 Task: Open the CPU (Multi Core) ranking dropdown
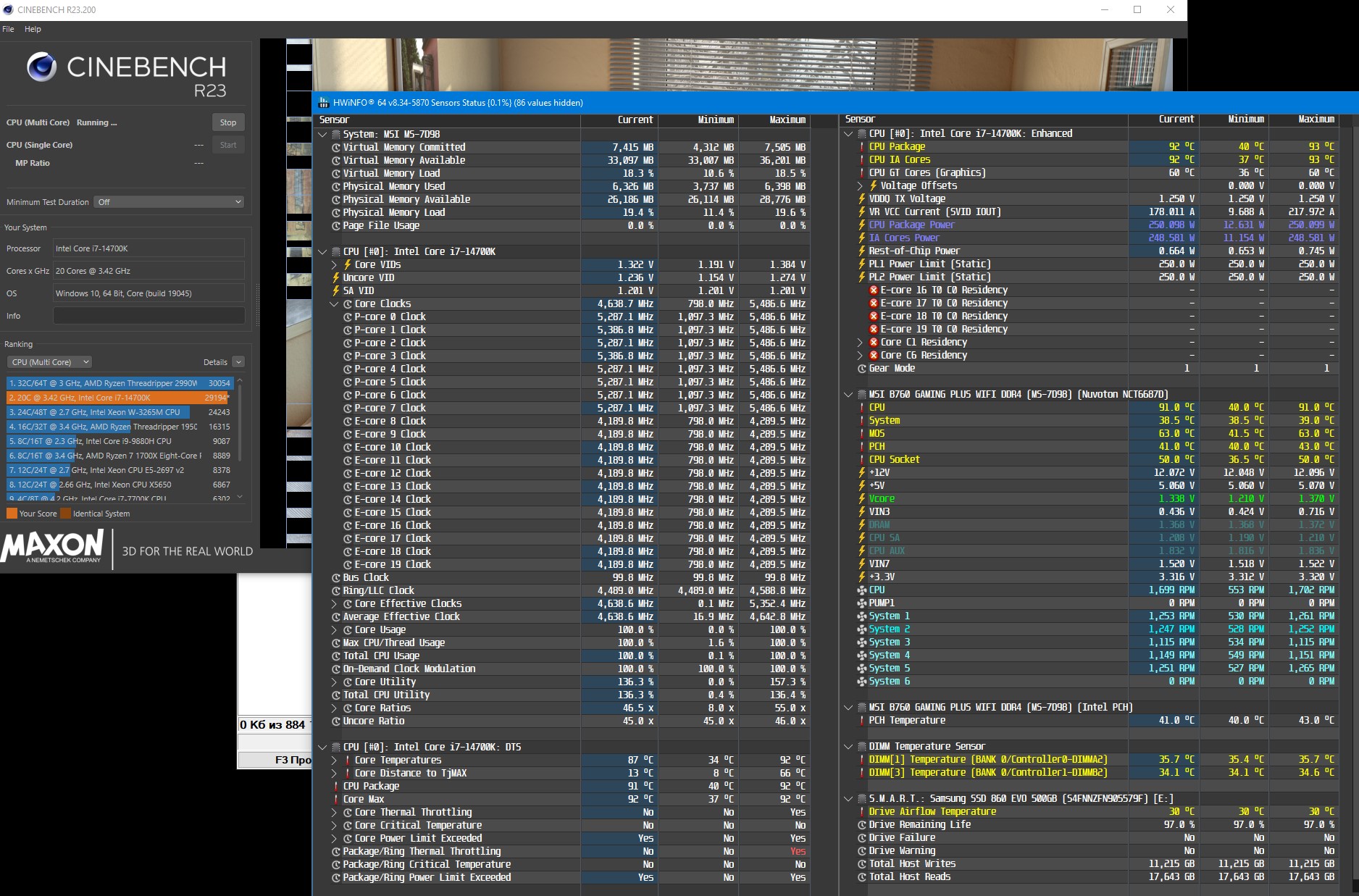[49, 362]
